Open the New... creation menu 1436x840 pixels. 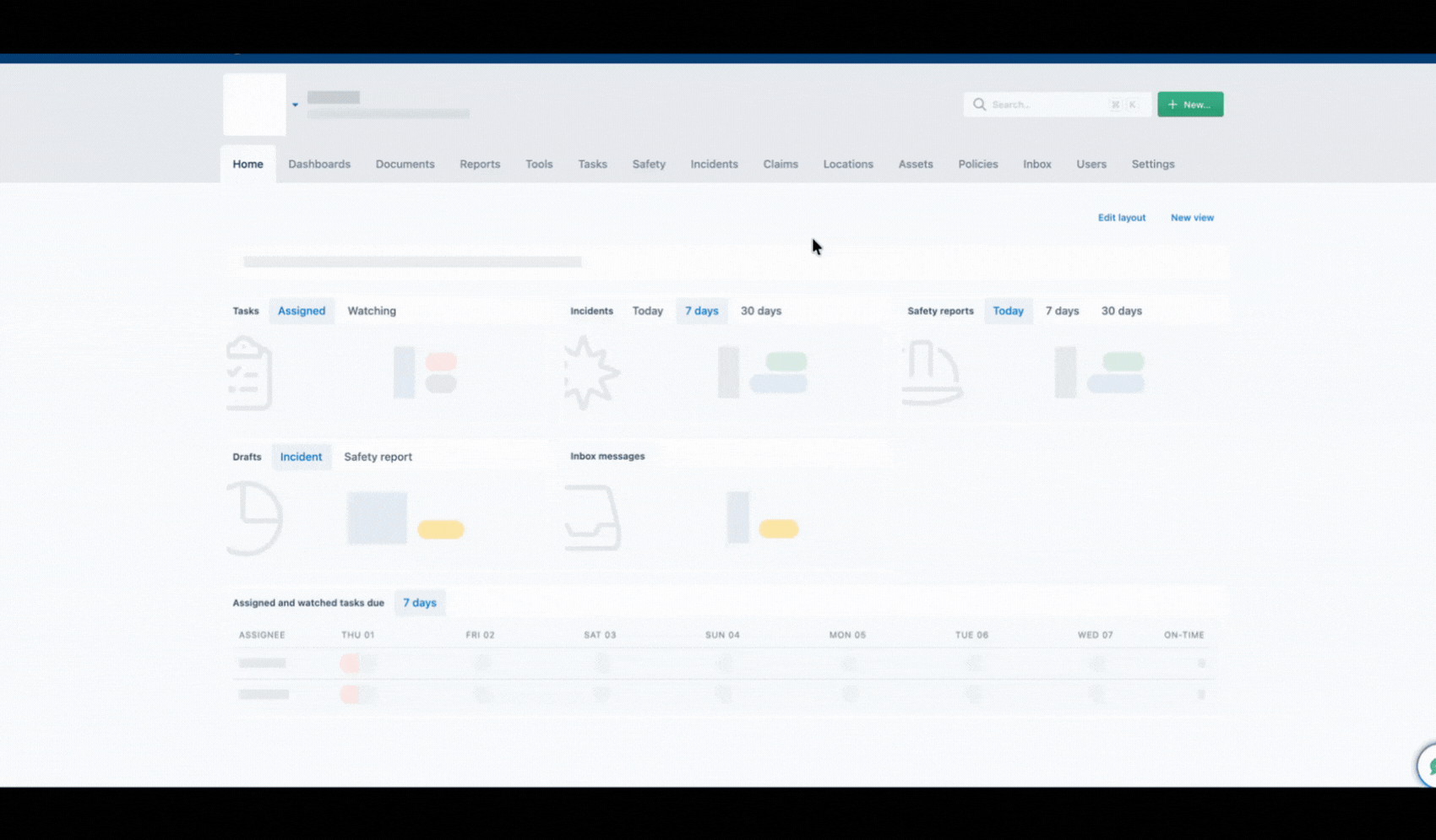(x=1190, y=104)
